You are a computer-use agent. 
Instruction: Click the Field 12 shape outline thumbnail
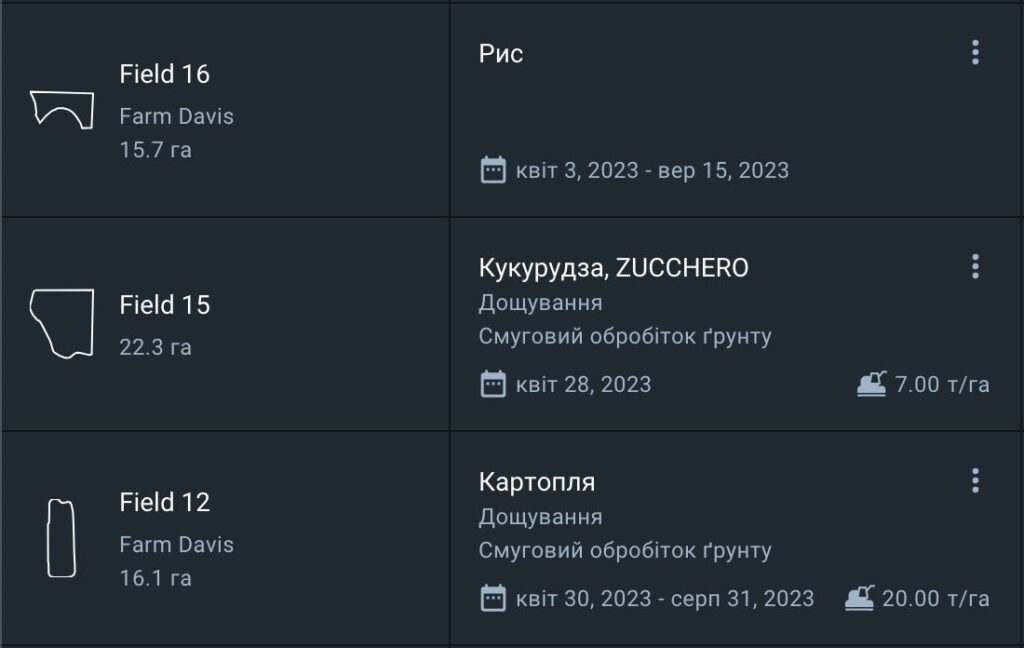pos(61,538)
